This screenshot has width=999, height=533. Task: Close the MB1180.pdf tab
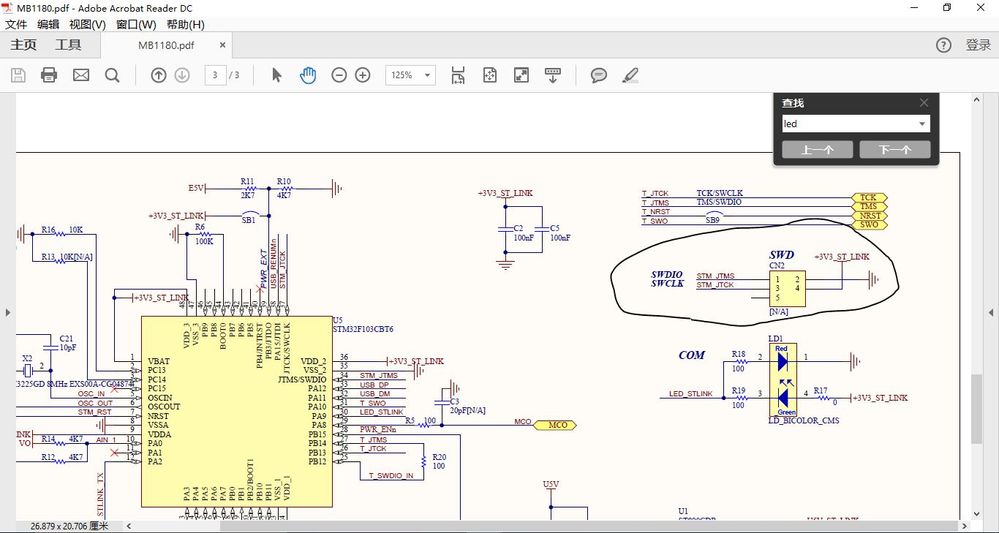click(222, 45)
